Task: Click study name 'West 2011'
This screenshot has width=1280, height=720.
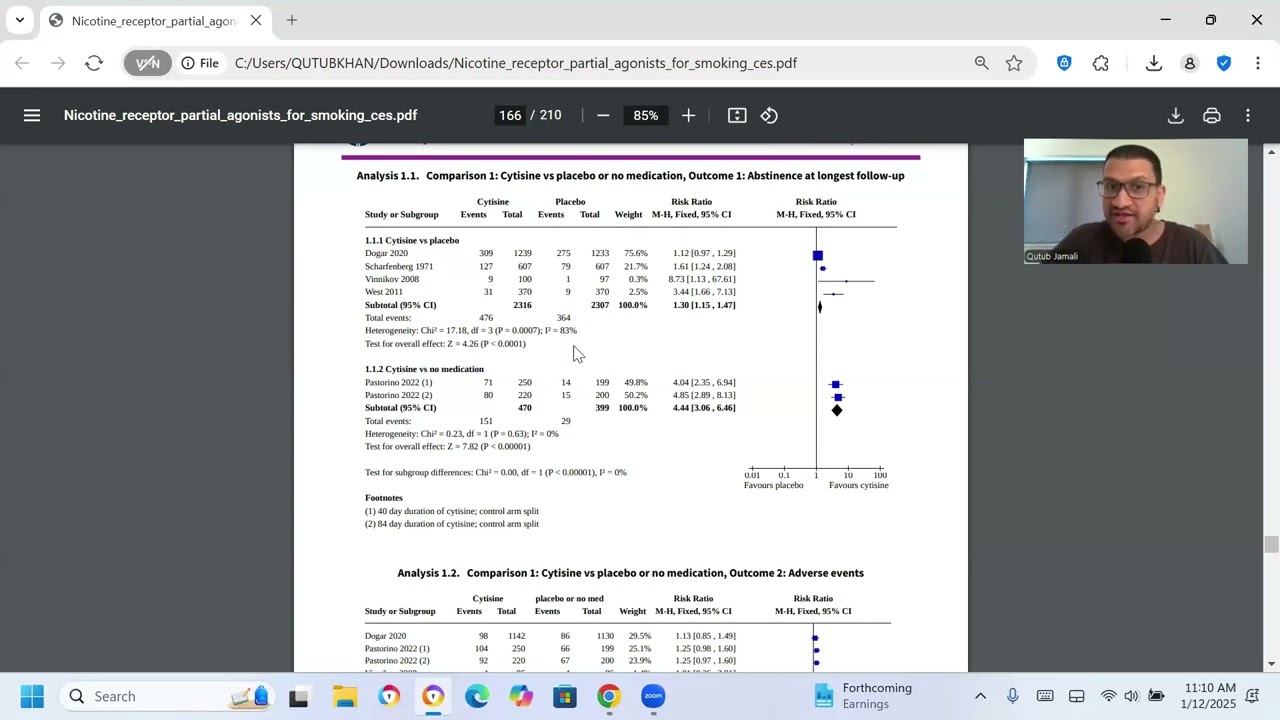Action: [x=384, y=292]
